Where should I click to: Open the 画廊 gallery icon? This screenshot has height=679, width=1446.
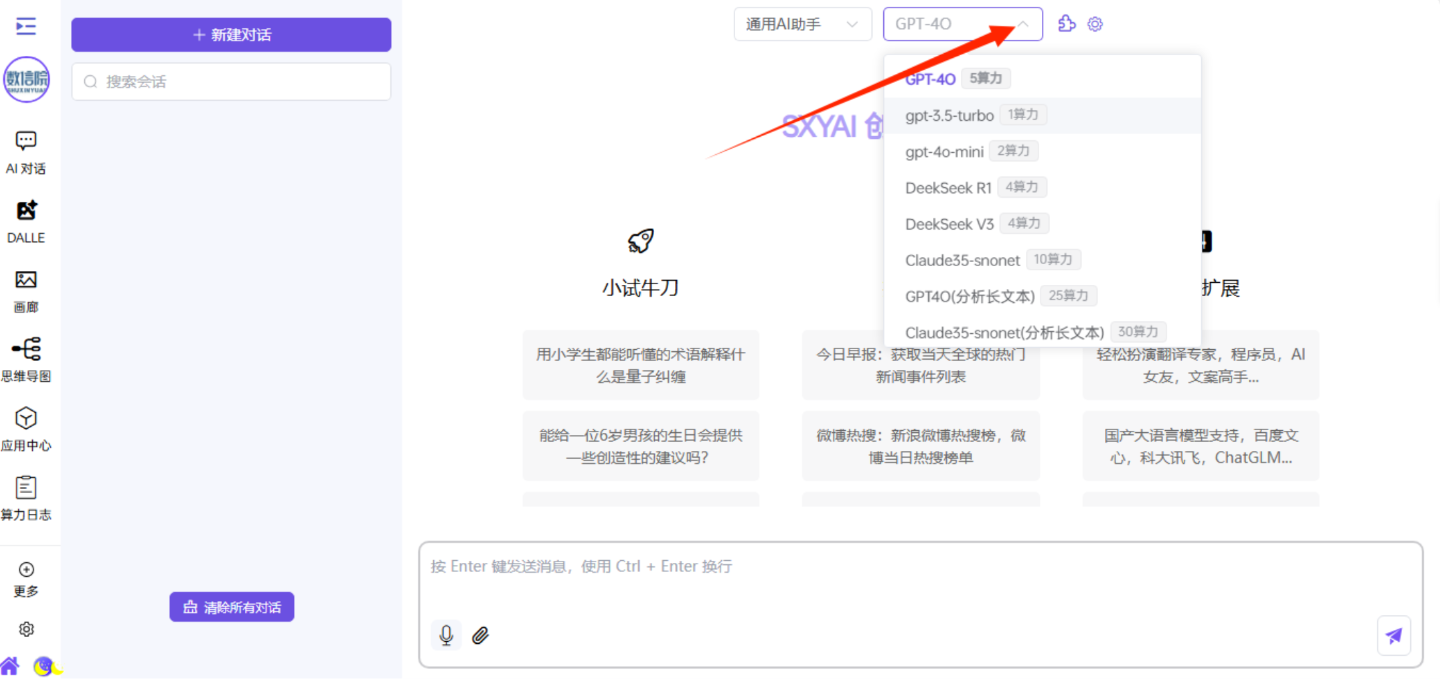pyautogui.click(x=26, y=281)
